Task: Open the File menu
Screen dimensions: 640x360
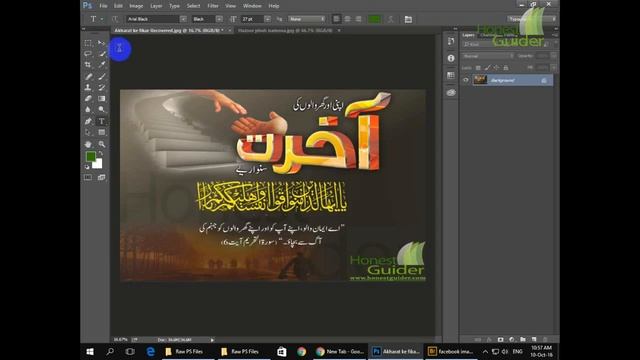Action: click(103, 6)
